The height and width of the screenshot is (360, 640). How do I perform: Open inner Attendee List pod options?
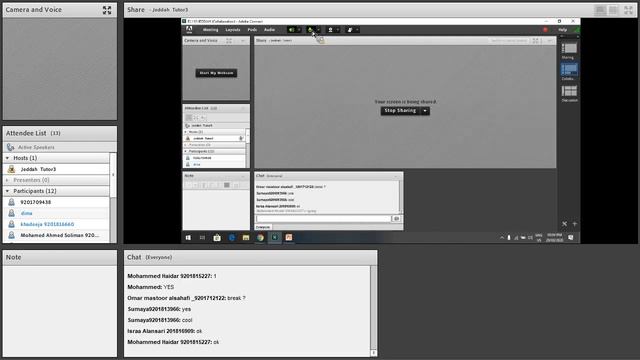(243, 108)
